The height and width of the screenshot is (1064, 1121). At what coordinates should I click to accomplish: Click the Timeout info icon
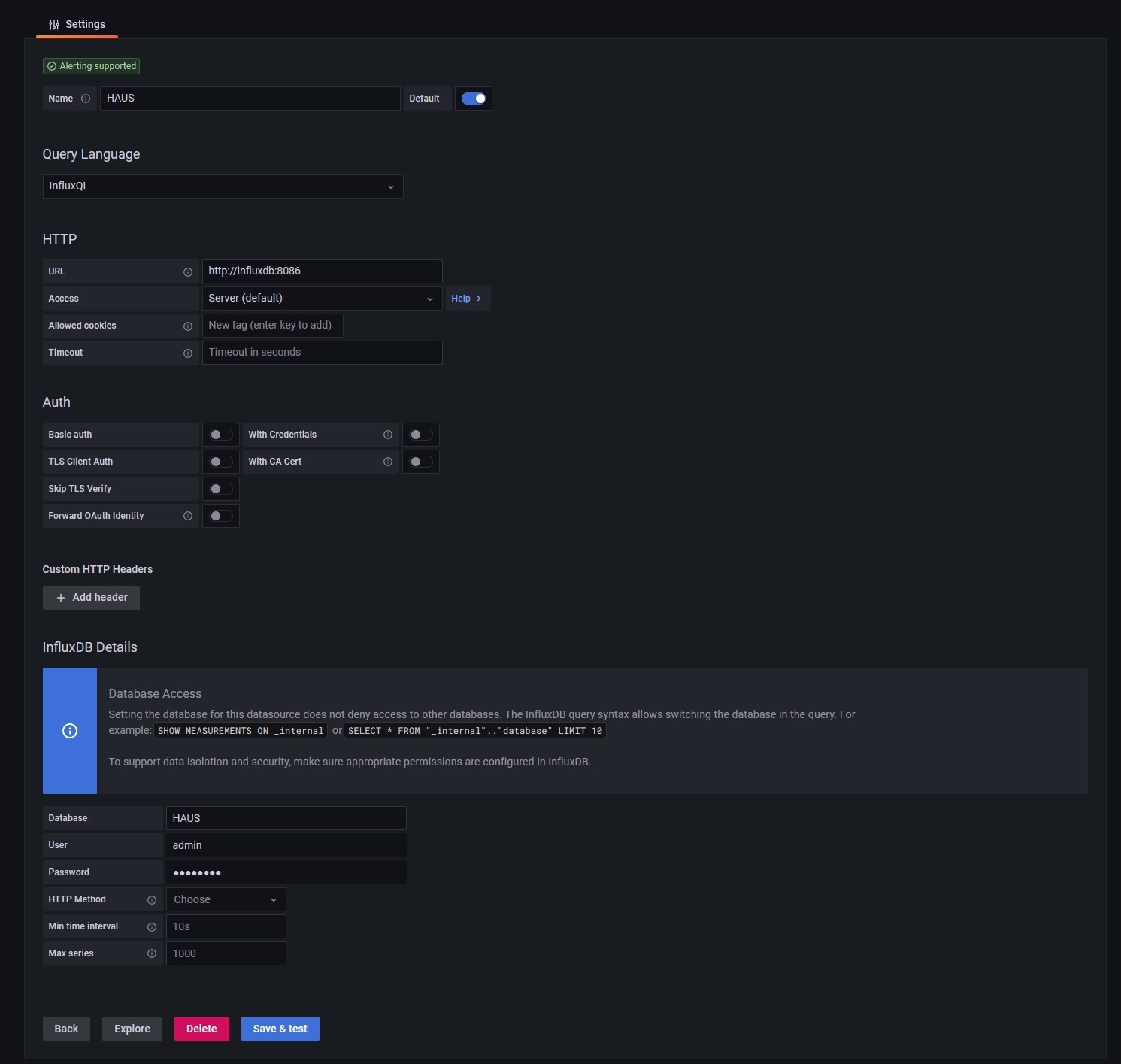click(188, 353)
